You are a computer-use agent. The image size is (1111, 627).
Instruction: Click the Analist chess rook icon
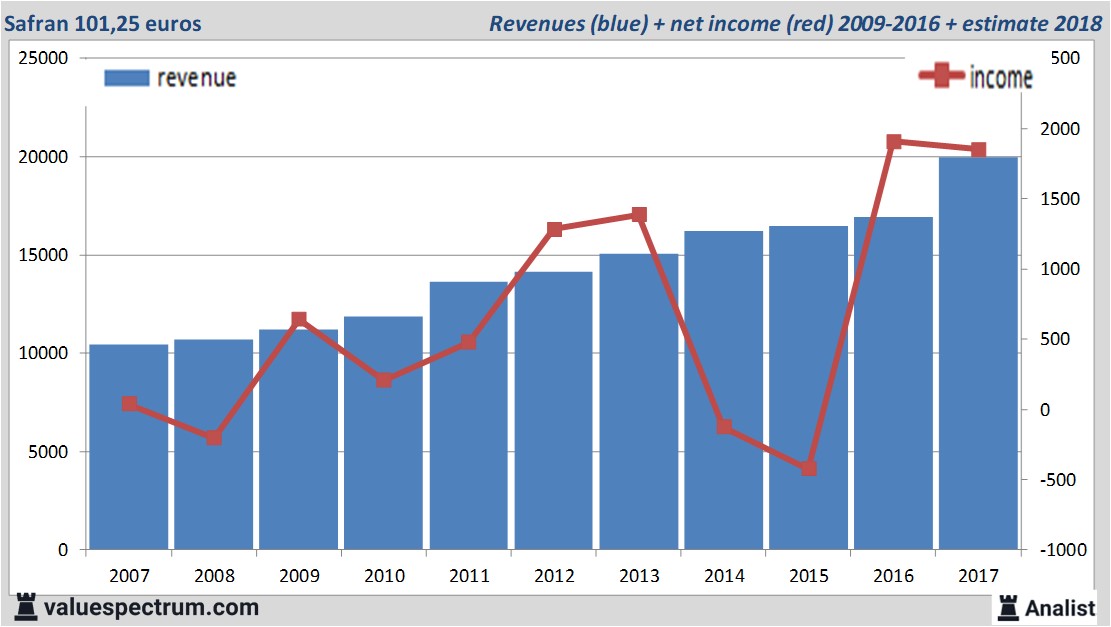[x=1008, y=608]
